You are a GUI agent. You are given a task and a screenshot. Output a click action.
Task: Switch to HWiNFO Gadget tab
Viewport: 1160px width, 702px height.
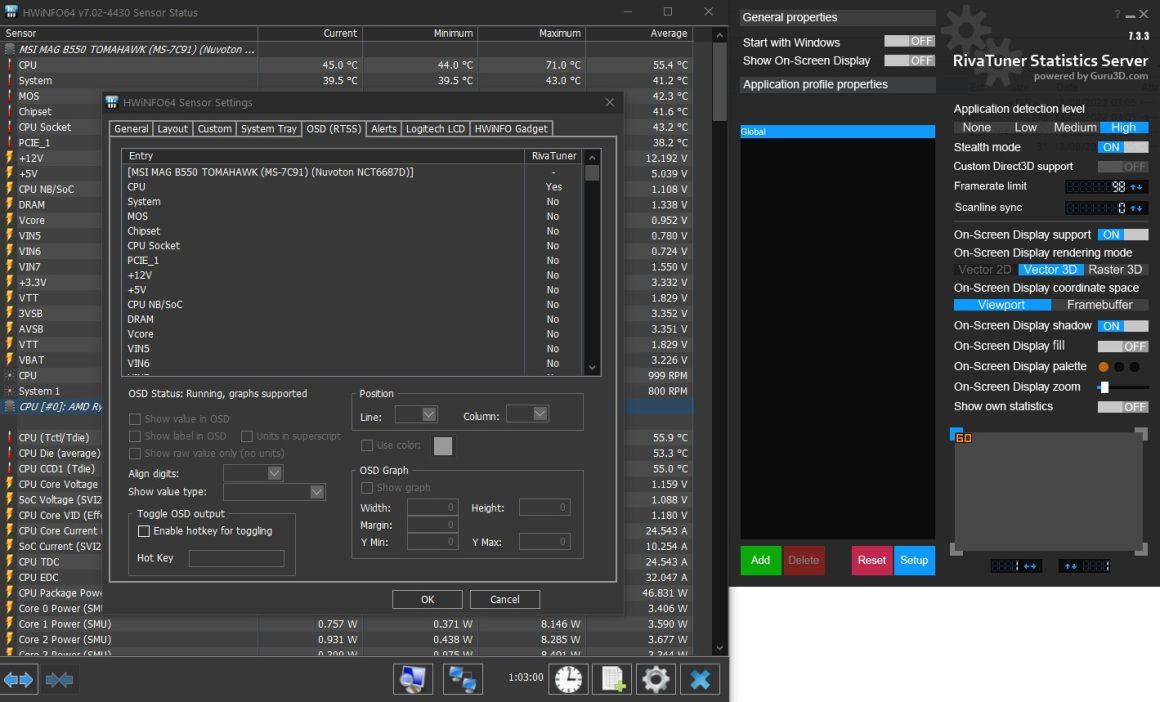point(511,129)
